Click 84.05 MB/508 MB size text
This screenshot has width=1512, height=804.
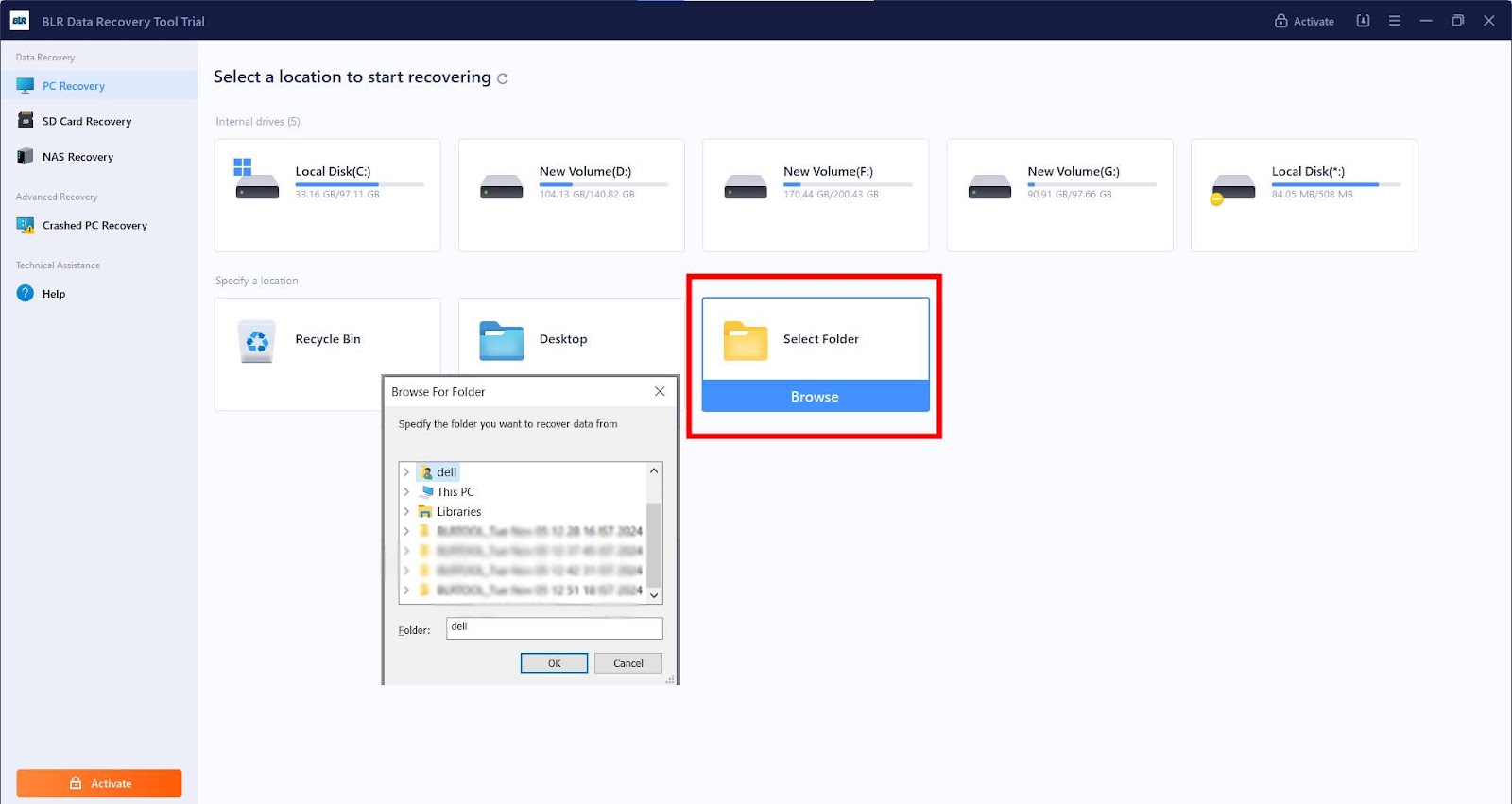click(x=1312, y=195)
